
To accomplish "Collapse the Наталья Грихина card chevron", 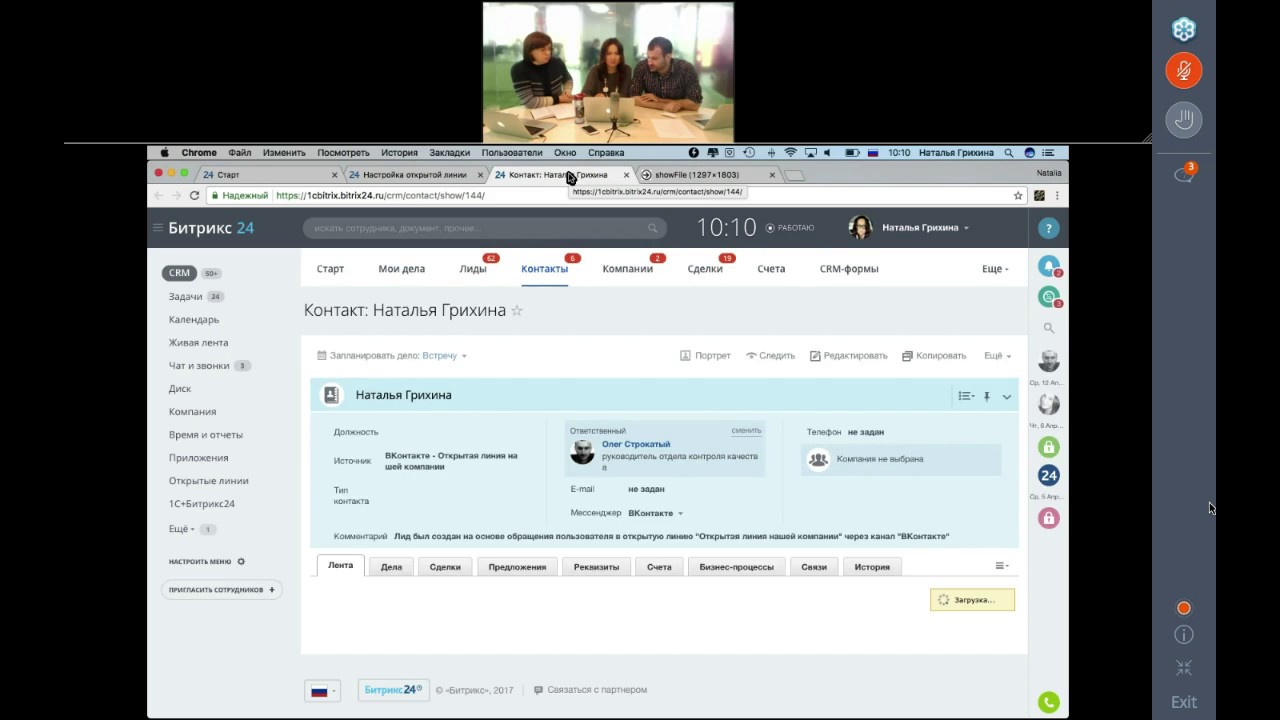I will click(1007, 396).
